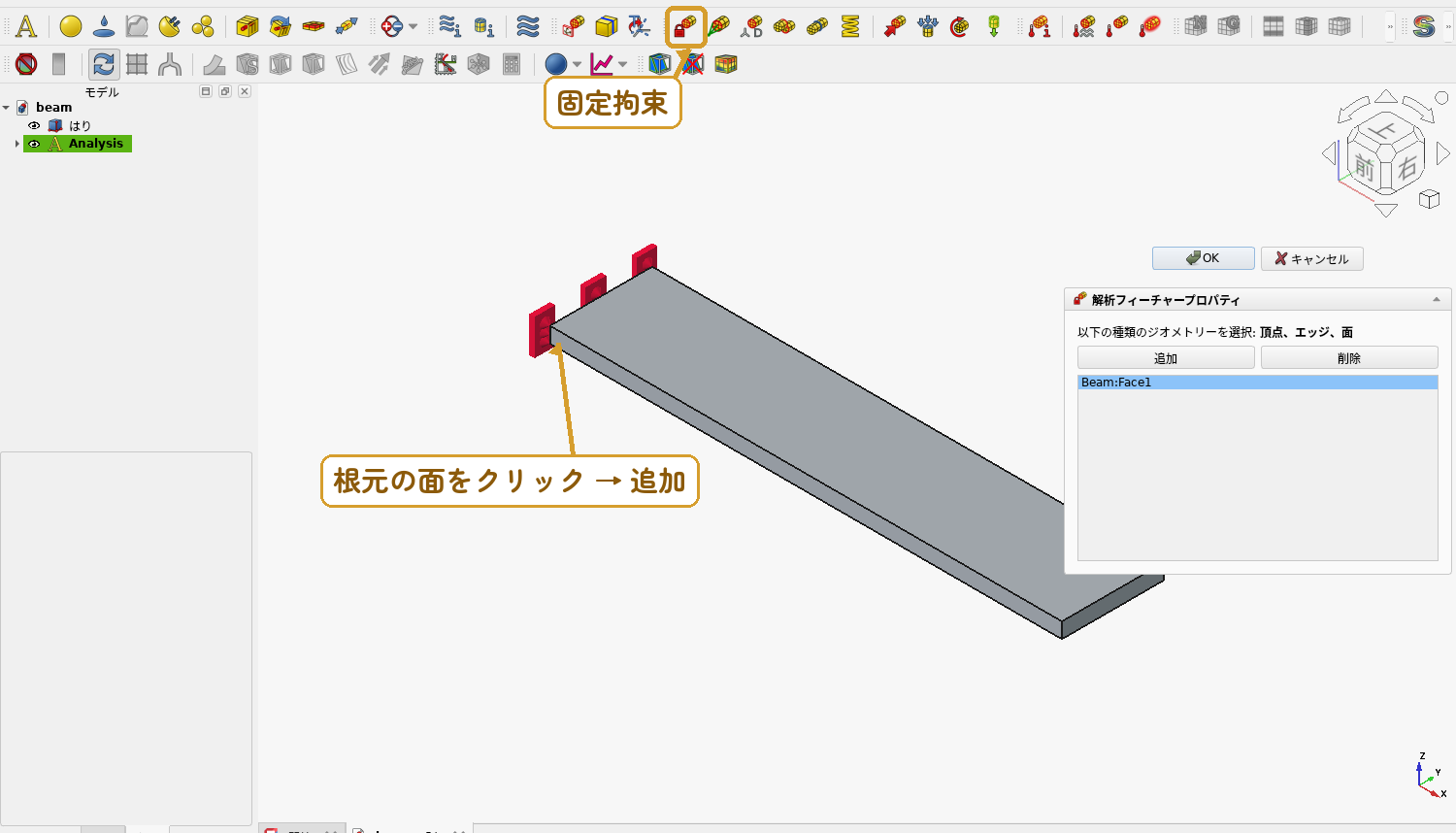The width and height of the screenshot is (1456, 833).
Task: Click the self weight green-arrow icon
Action: click(x=993, y=26)
